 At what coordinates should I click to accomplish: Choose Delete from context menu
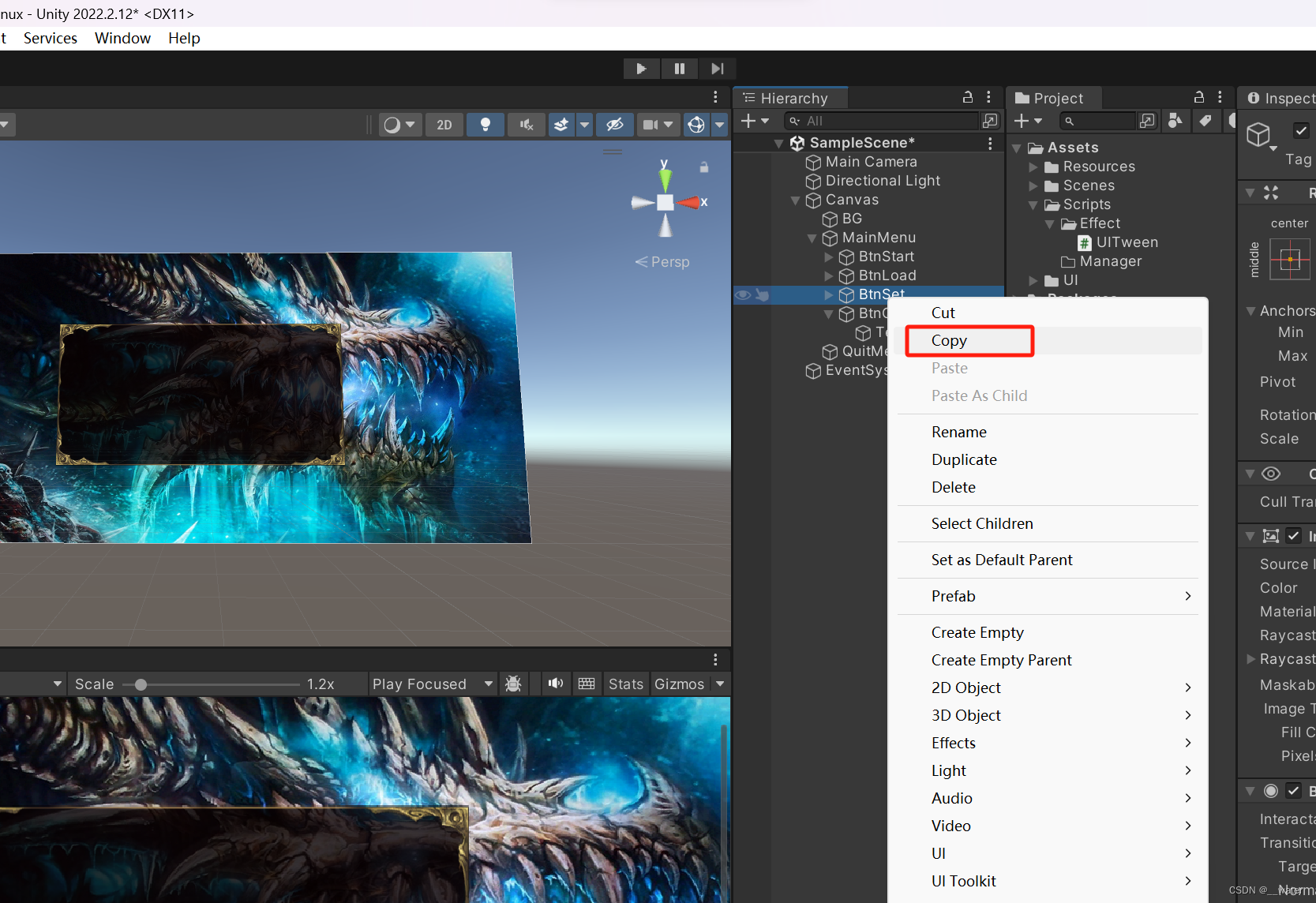pos(954,487)
